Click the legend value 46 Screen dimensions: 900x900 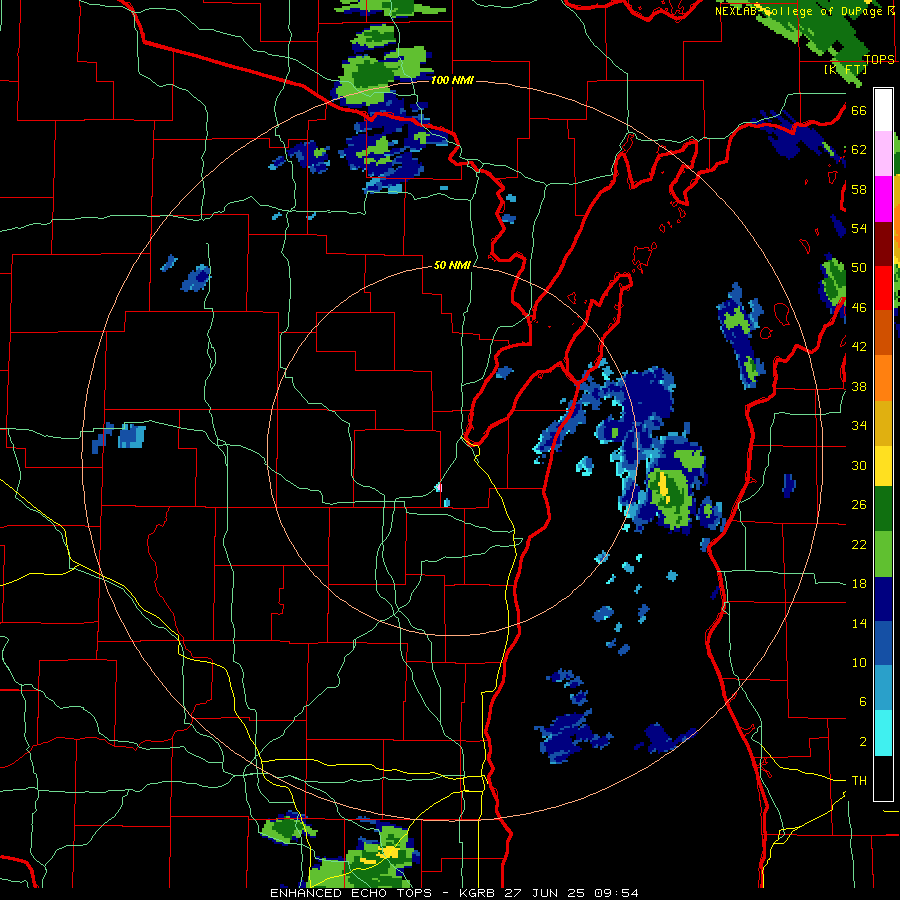click(x=859, y=307)
